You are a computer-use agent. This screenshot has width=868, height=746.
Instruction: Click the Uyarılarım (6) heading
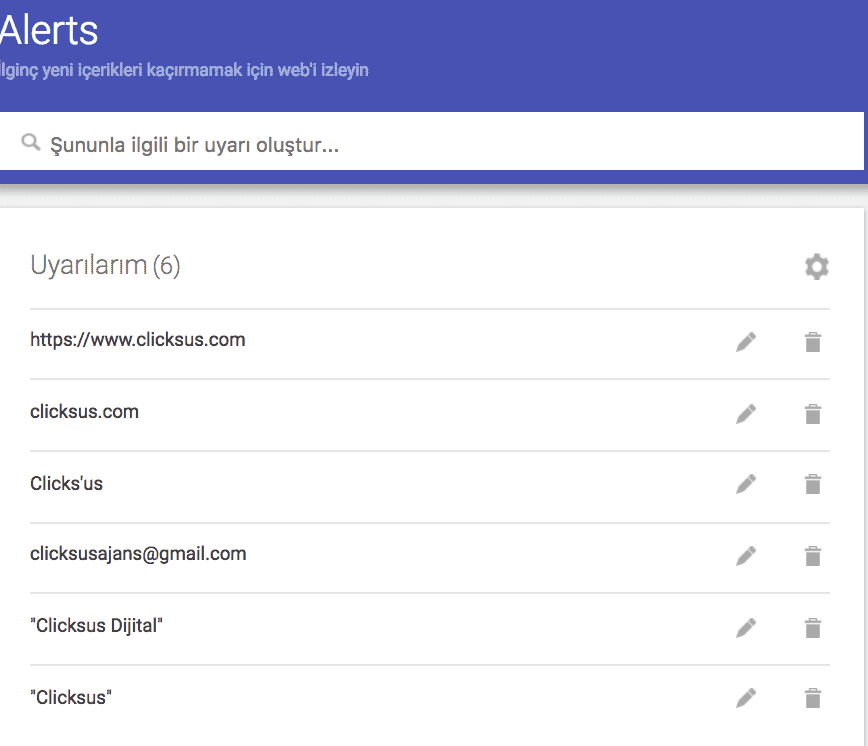[105, 266]
